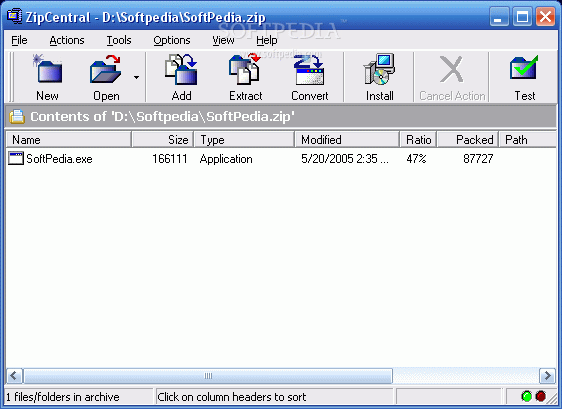Sort by the Name column header
Screen dimensions: 562x409
pyautogui.click(x=69, y=139)
